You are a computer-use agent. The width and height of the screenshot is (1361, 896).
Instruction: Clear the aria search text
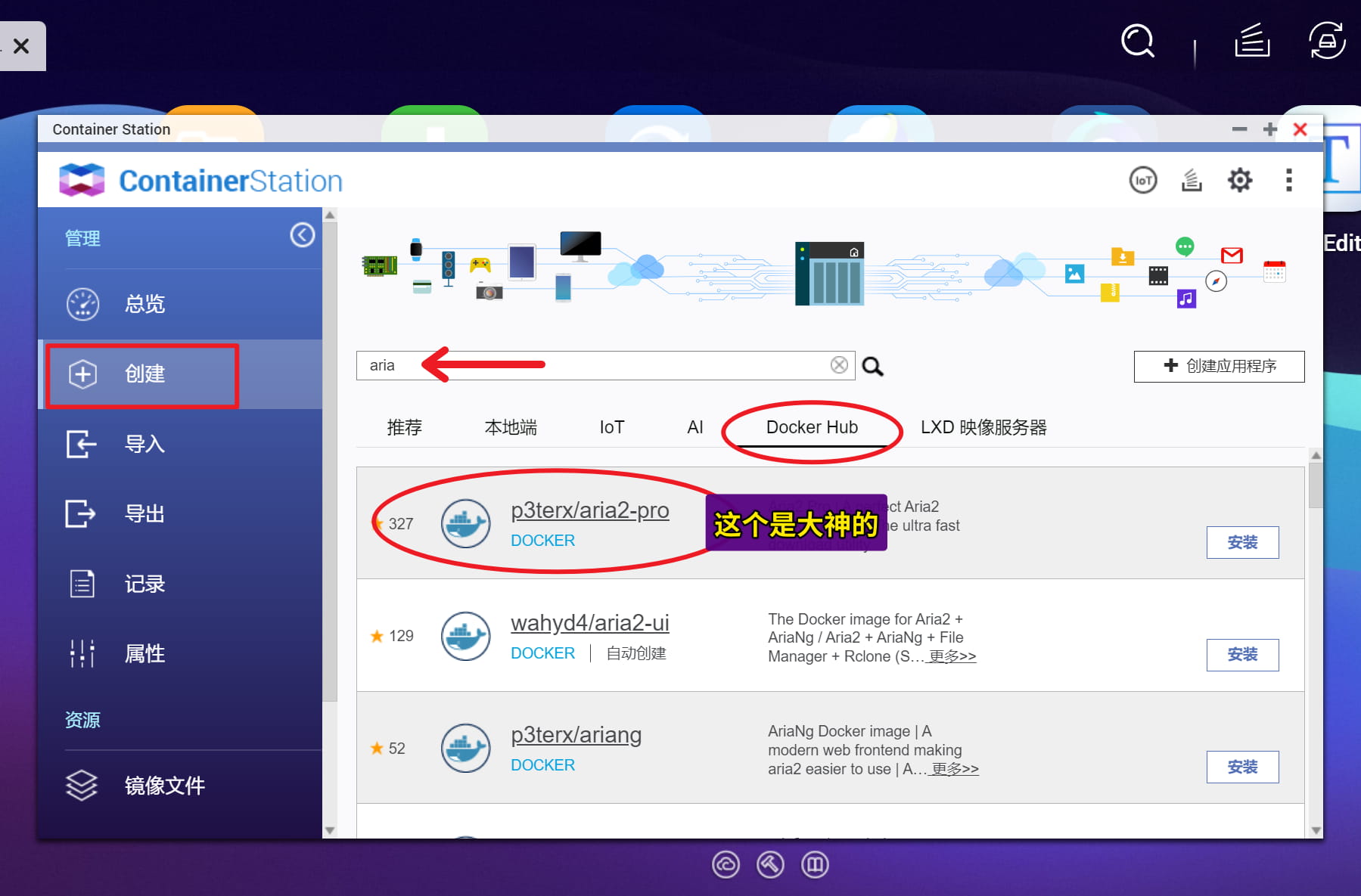point(838,364)
